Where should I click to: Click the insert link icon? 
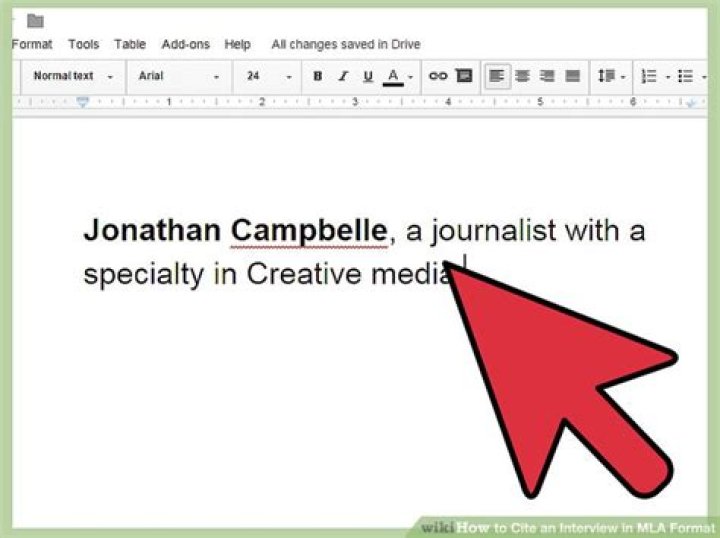[438, 76]
